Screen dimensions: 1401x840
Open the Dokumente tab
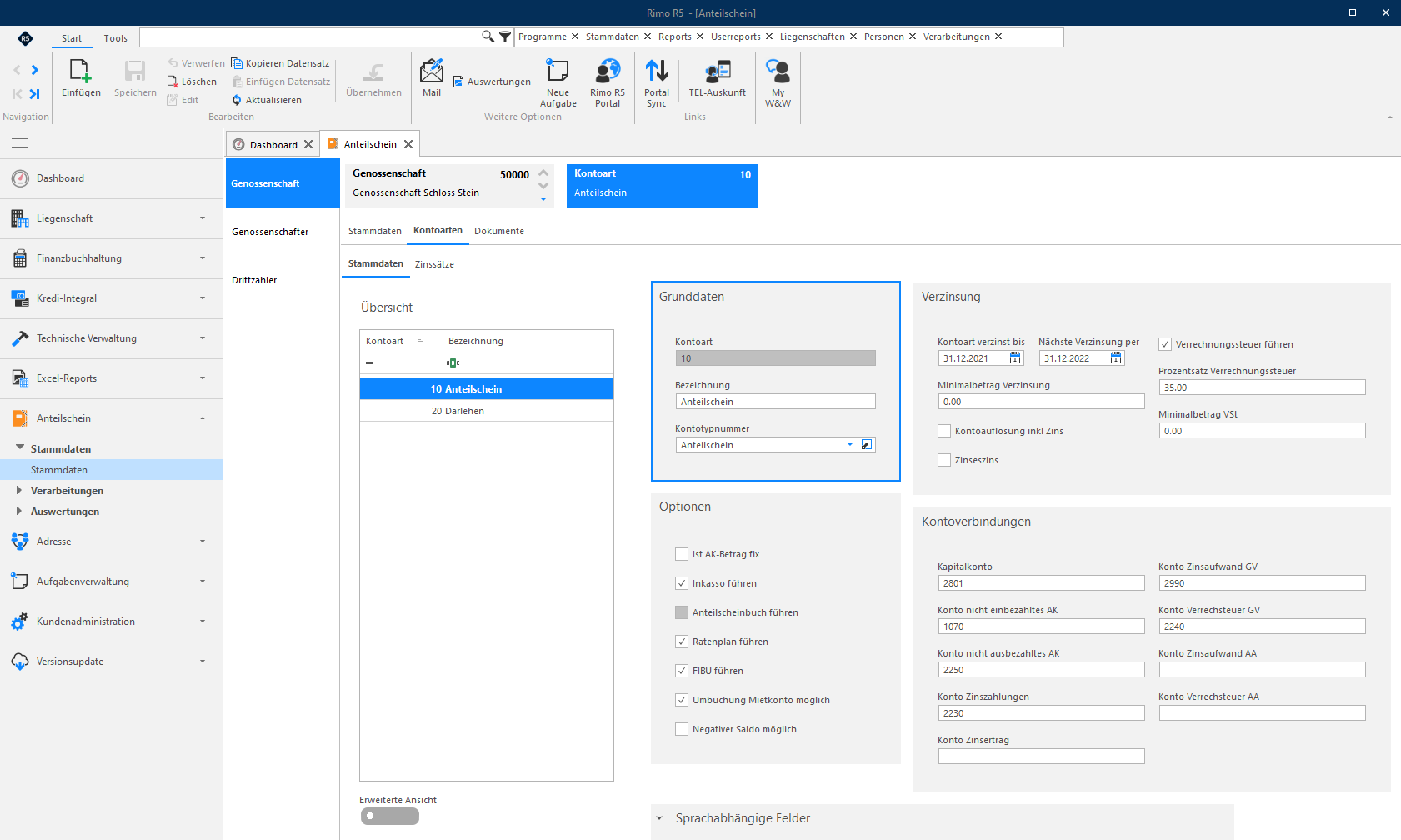coord(499,231)
